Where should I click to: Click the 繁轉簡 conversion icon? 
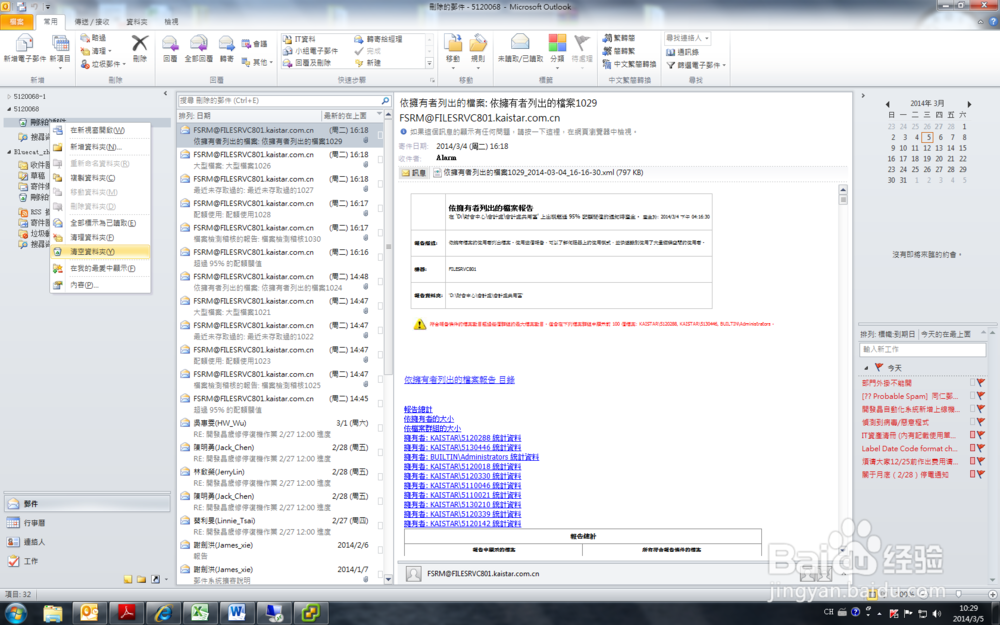607,38
